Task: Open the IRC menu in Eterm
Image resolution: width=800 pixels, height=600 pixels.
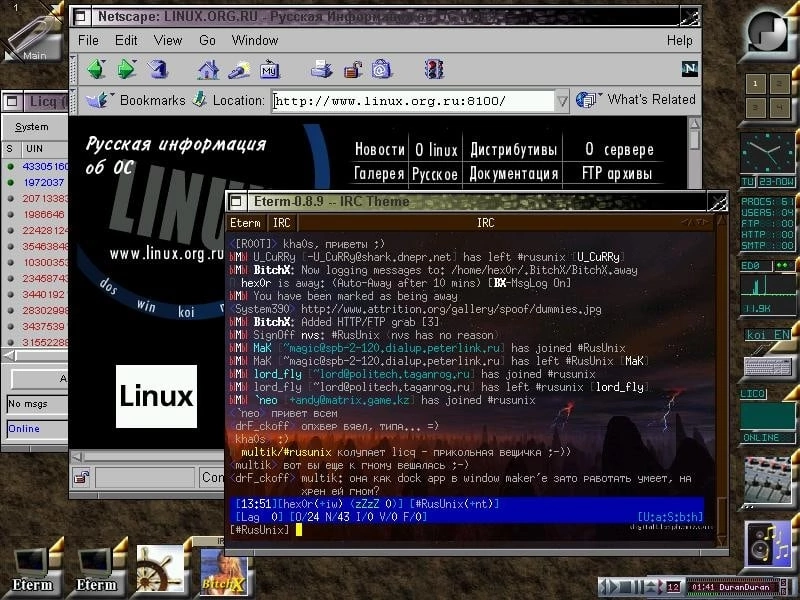Action: [282, 223]
